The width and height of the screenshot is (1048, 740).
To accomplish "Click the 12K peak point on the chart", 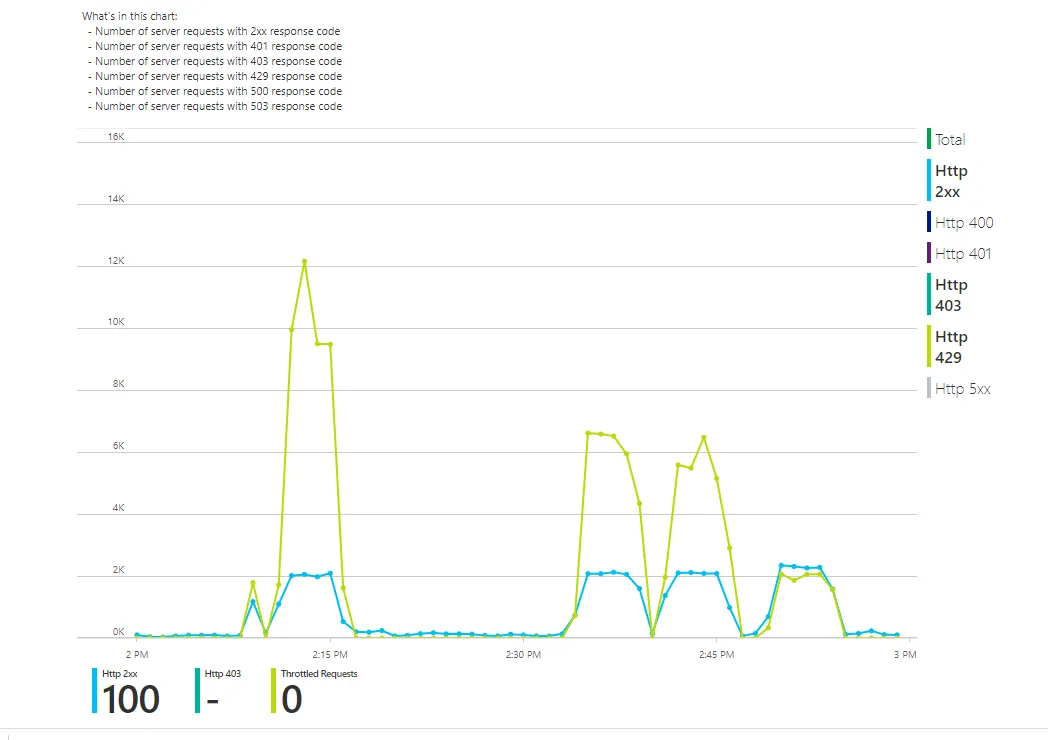I will coord(304,261).
